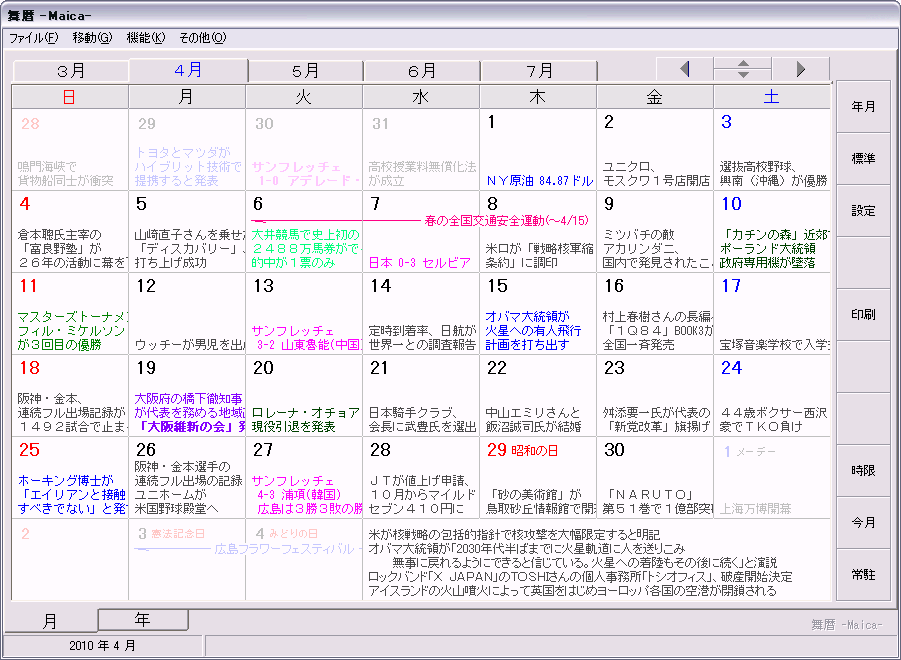Click the previous month left arrow
Screen dimensions: 901x660
[x=684, y=70]
